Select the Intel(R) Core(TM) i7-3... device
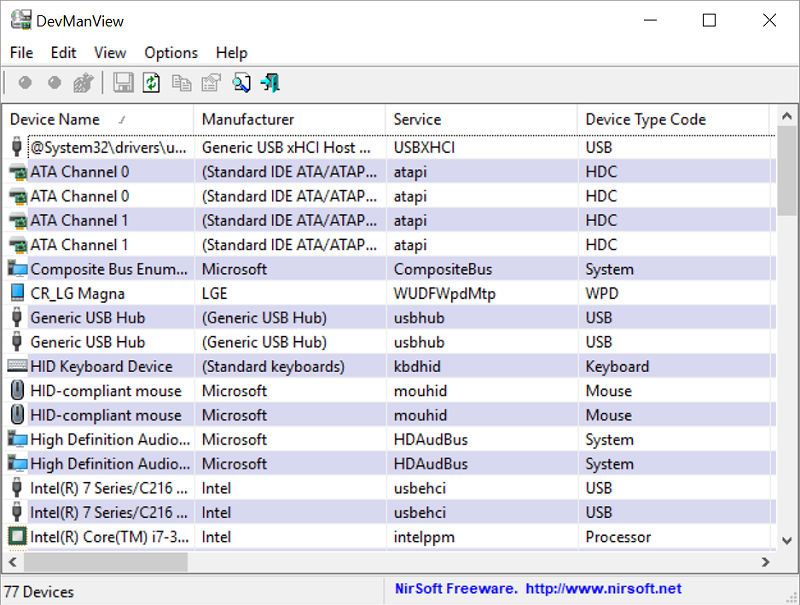The width and height of the screenshot is (800, 605). point(390,537)
